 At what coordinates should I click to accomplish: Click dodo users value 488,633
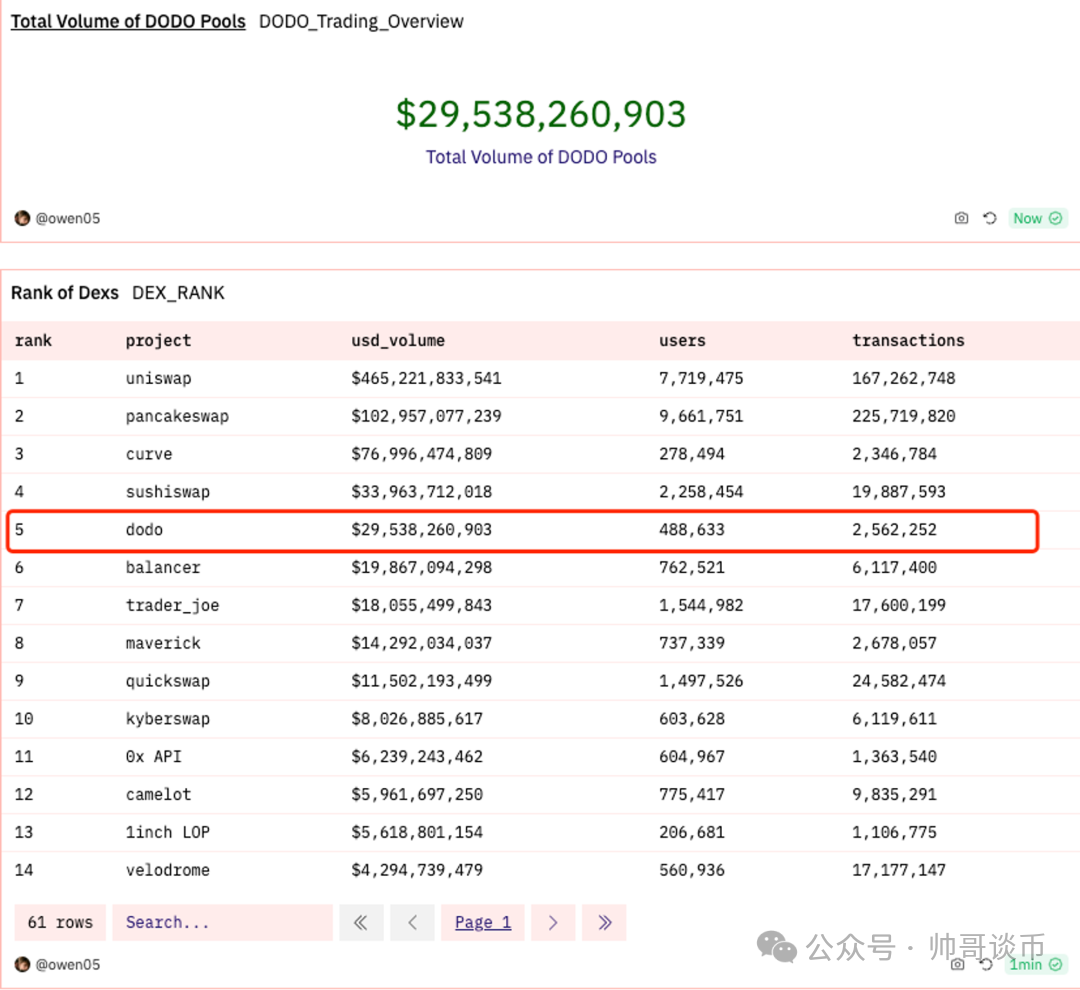tap(692, 530)
